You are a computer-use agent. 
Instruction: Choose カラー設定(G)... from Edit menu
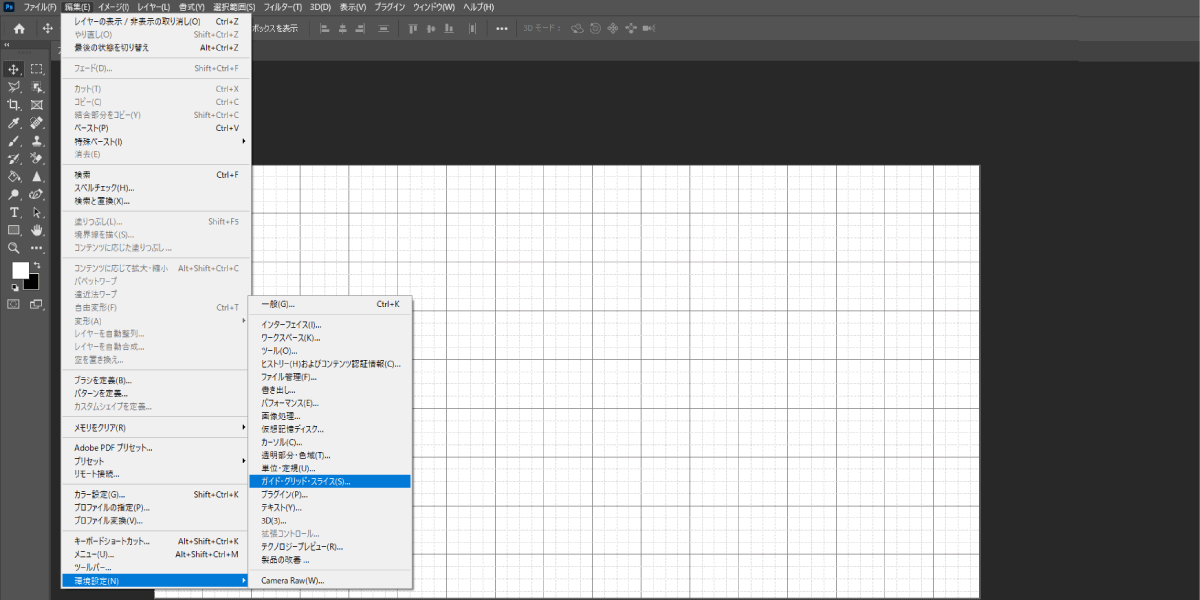click(x=156, y=494)
